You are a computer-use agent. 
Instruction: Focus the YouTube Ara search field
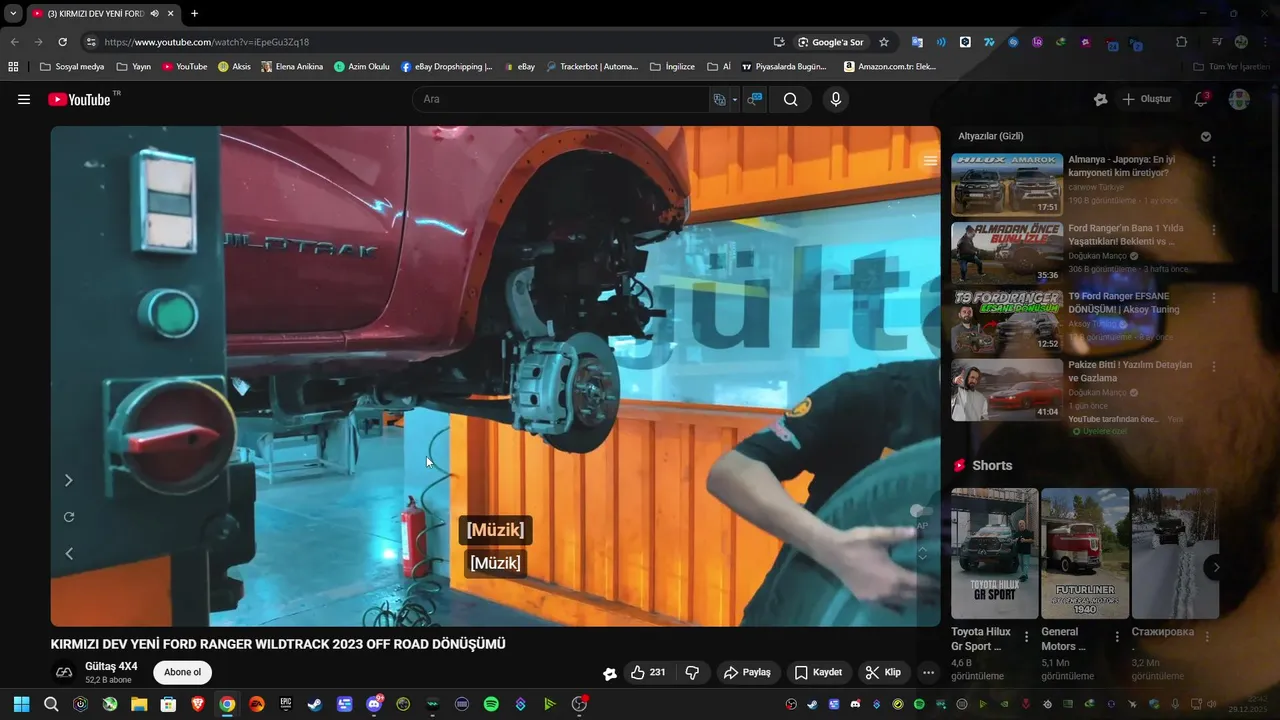[x=560, y=99]
